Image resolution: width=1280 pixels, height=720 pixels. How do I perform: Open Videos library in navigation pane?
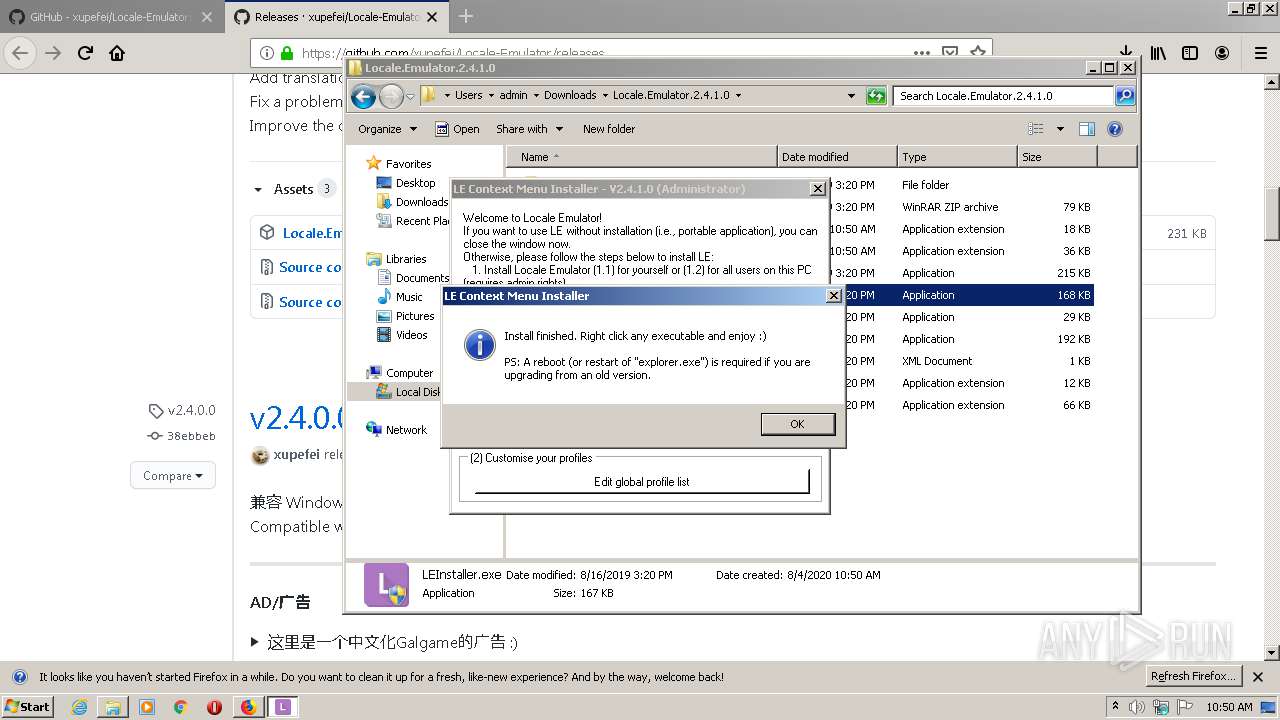[x=411, y=335]
